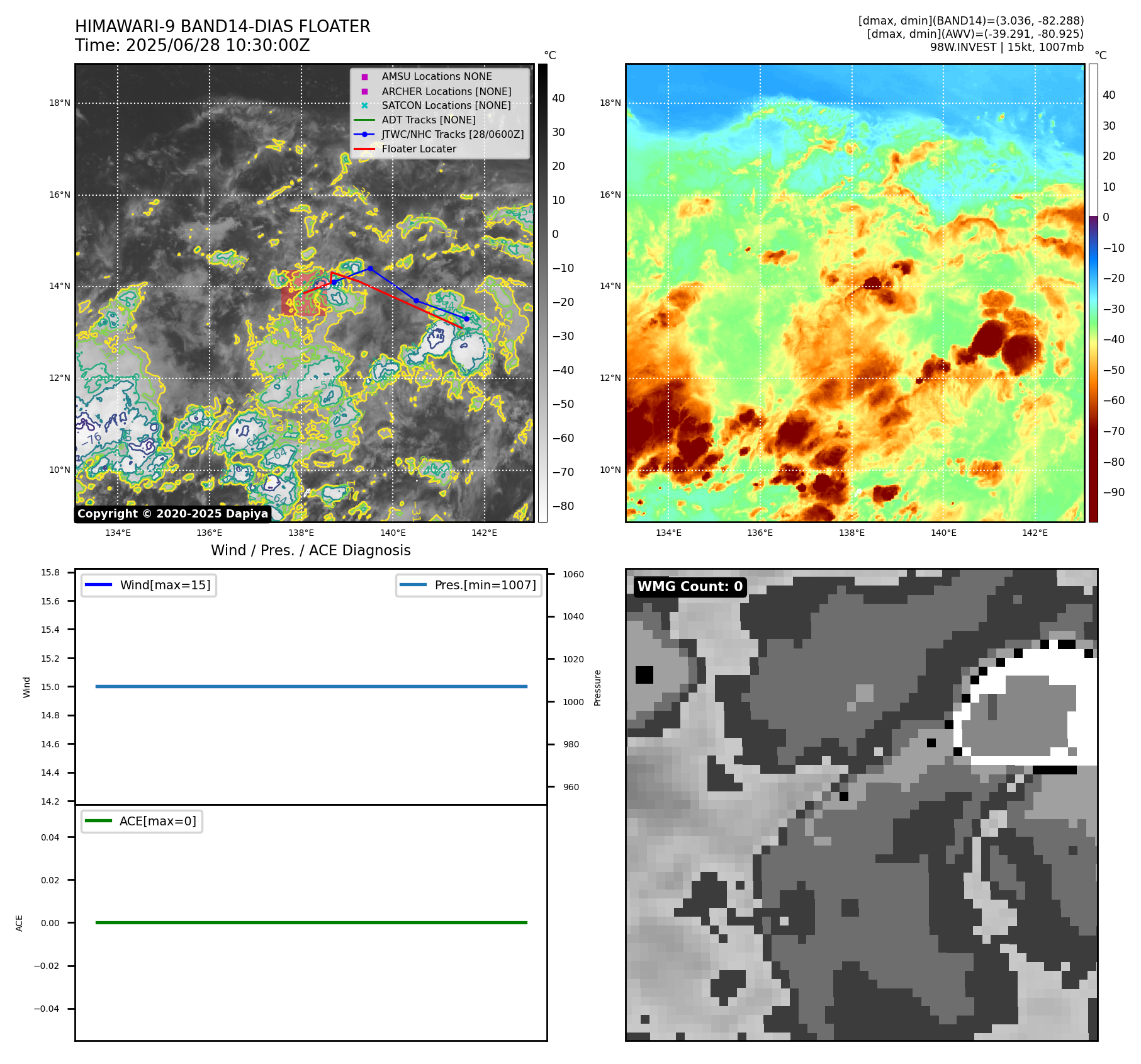Click the title 'HIMAWARI-9 BAND14-DIAS FLOATER'
The image size is (1141, 1064).
tap(223, 26)
